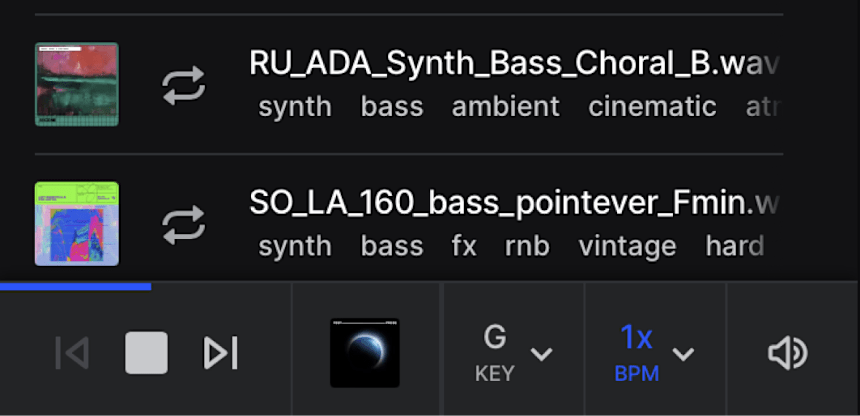Viewport: 860px width, 416px height.
Task: Skip to the previous sample
Action: [72, 352]
